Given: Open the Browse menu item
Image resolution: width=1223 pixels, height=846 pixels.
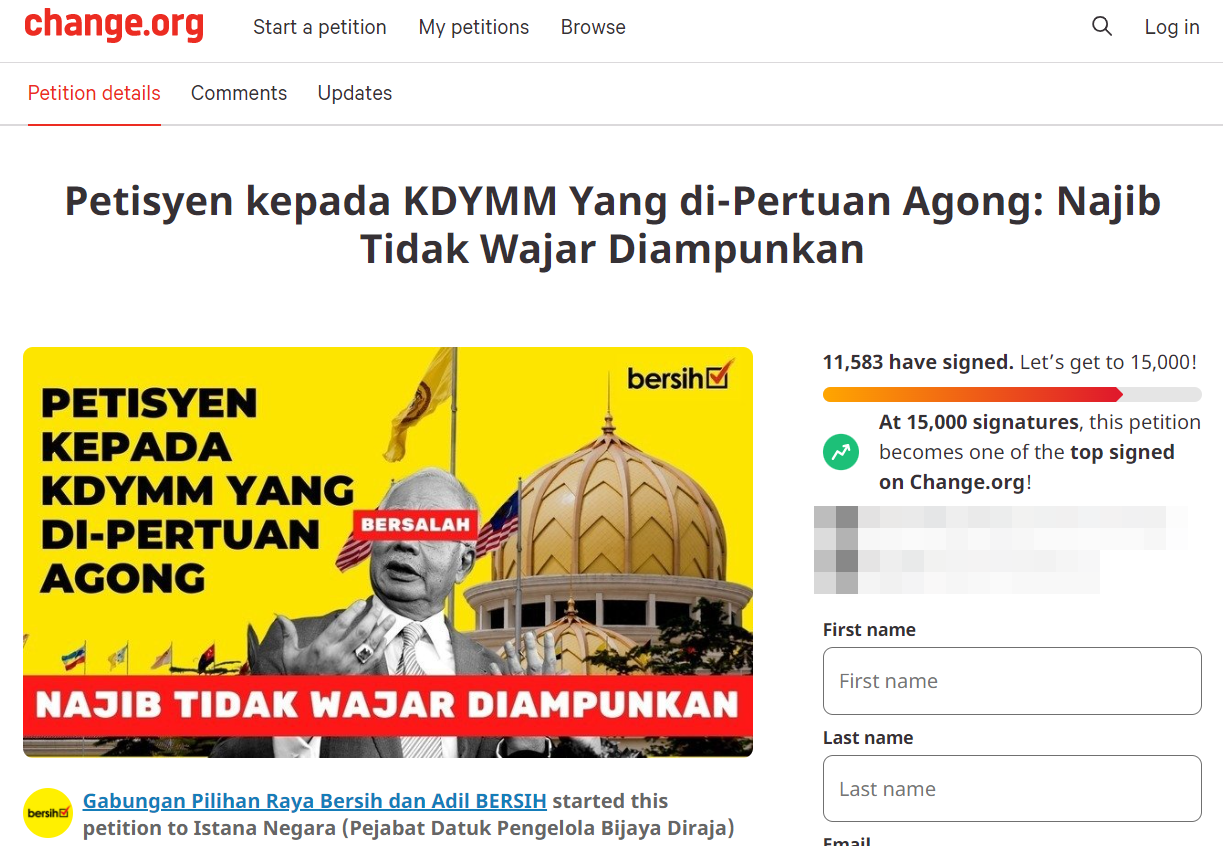Looking at the screenshot, I should tap(593, 27).
